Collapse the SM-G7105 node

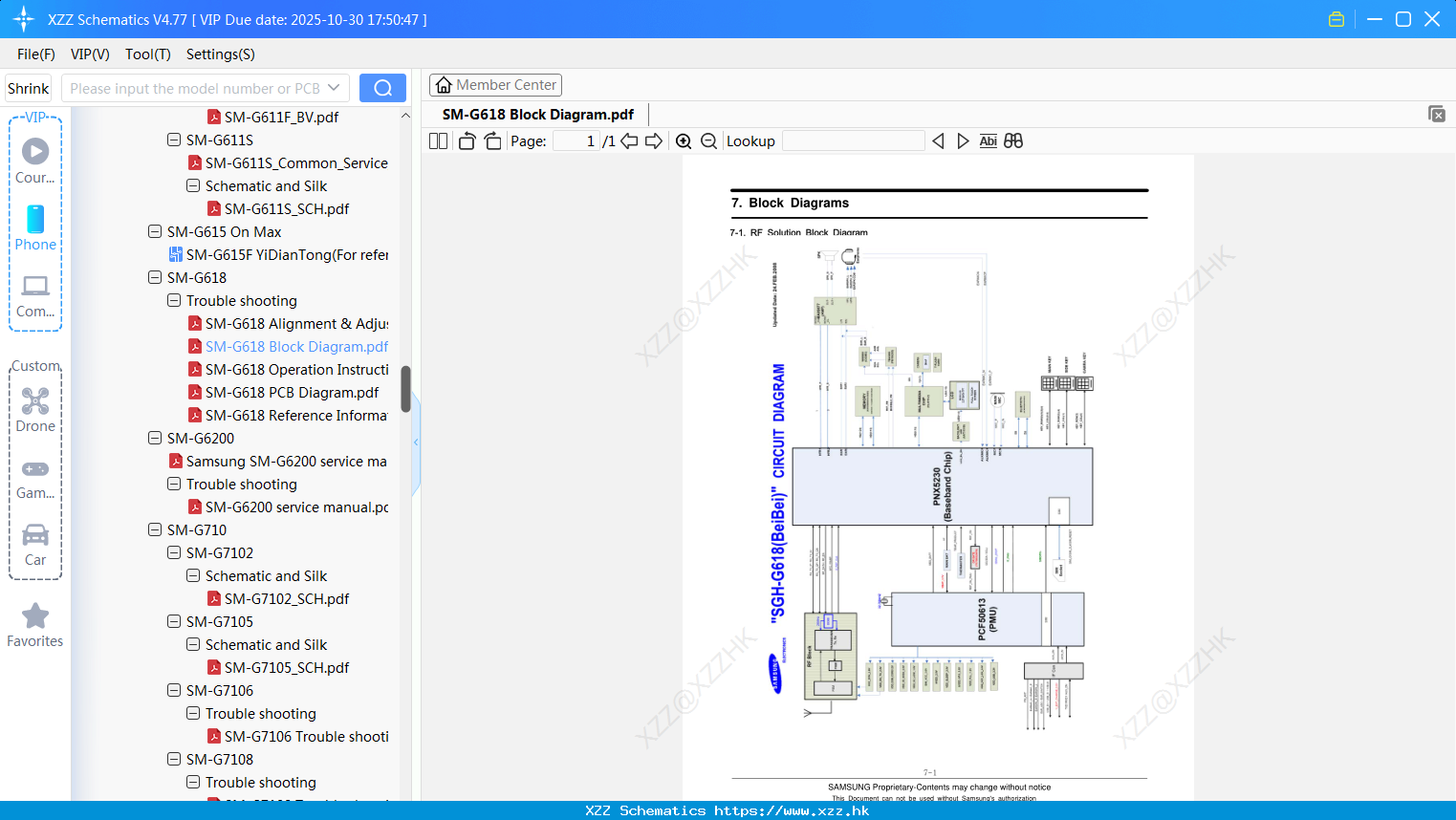pos(174,621)
